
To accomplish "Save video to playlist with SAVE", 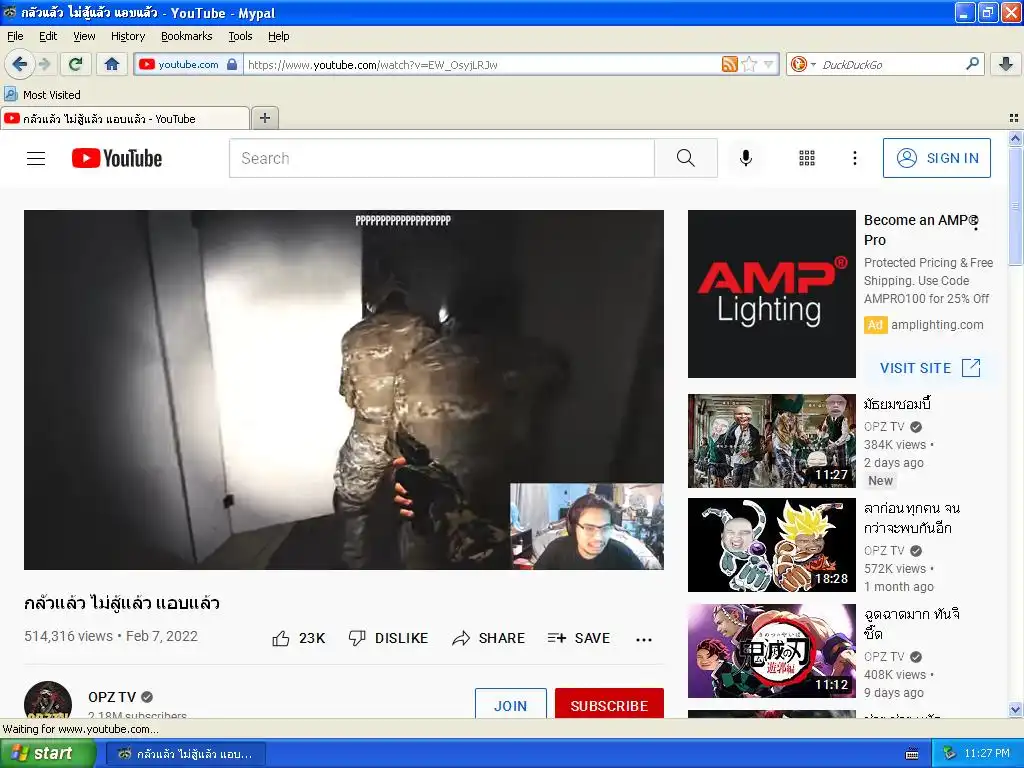I will 579,638.
